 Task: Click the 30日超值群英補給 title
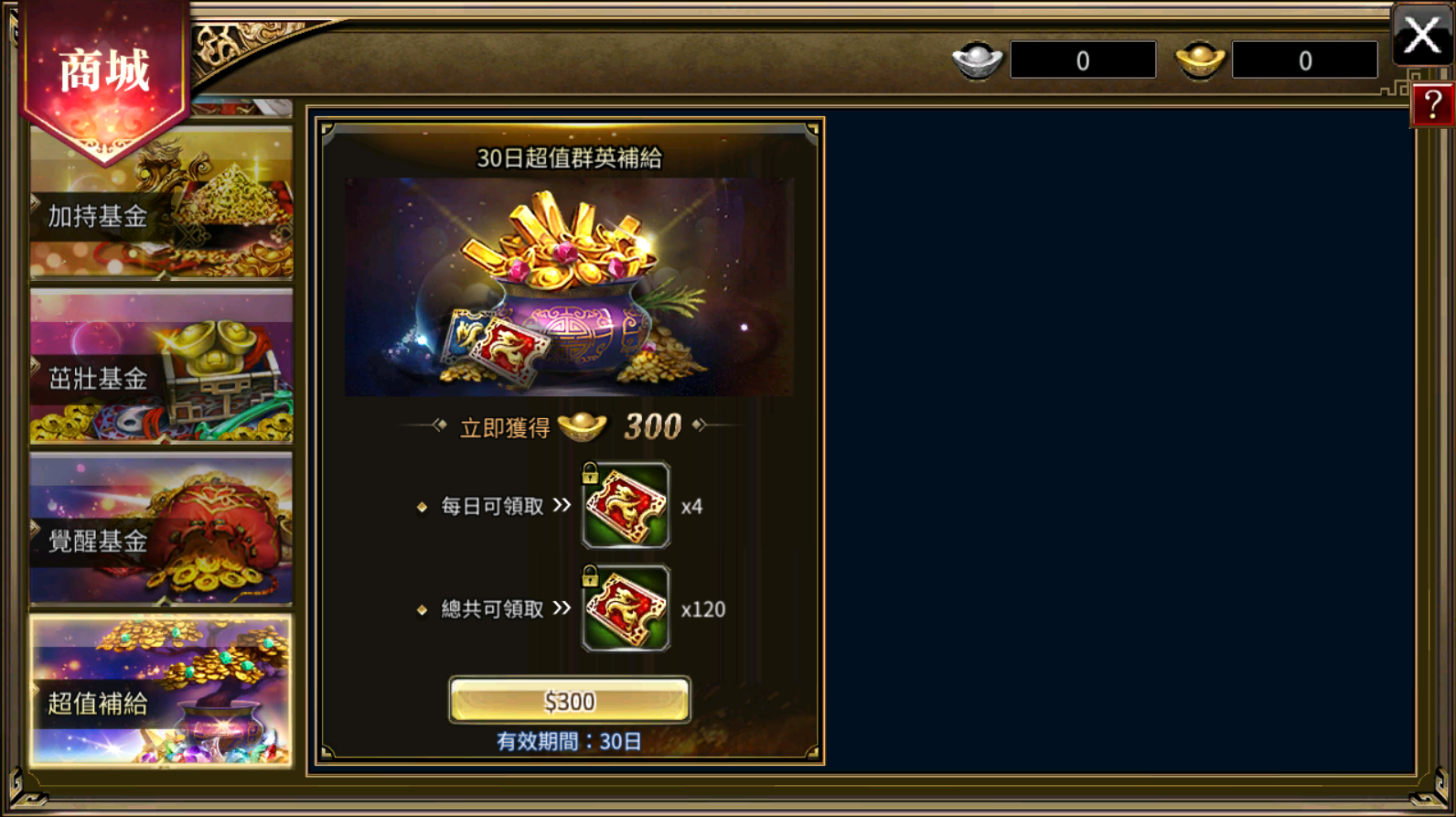(569, 158)
